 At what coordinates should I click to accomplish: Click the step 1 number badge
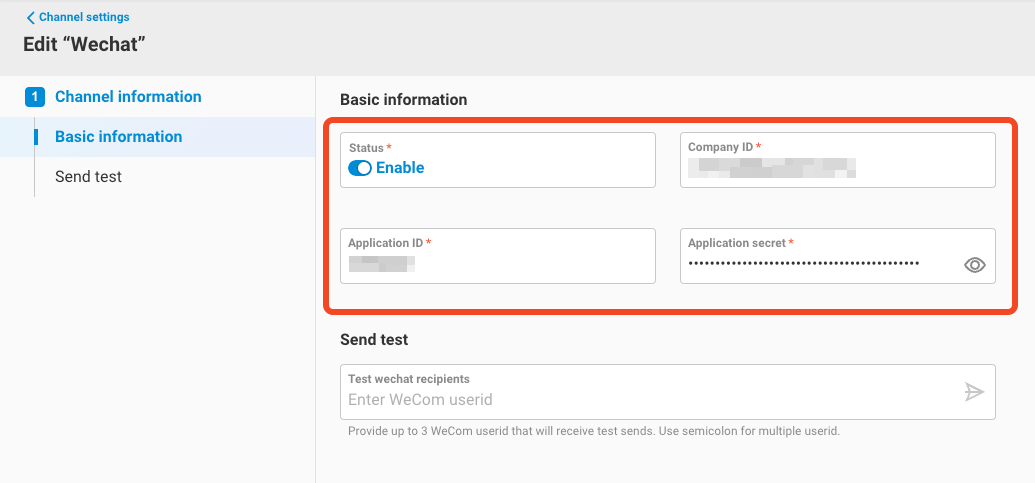pyautogui.click(x=35, y=97)
